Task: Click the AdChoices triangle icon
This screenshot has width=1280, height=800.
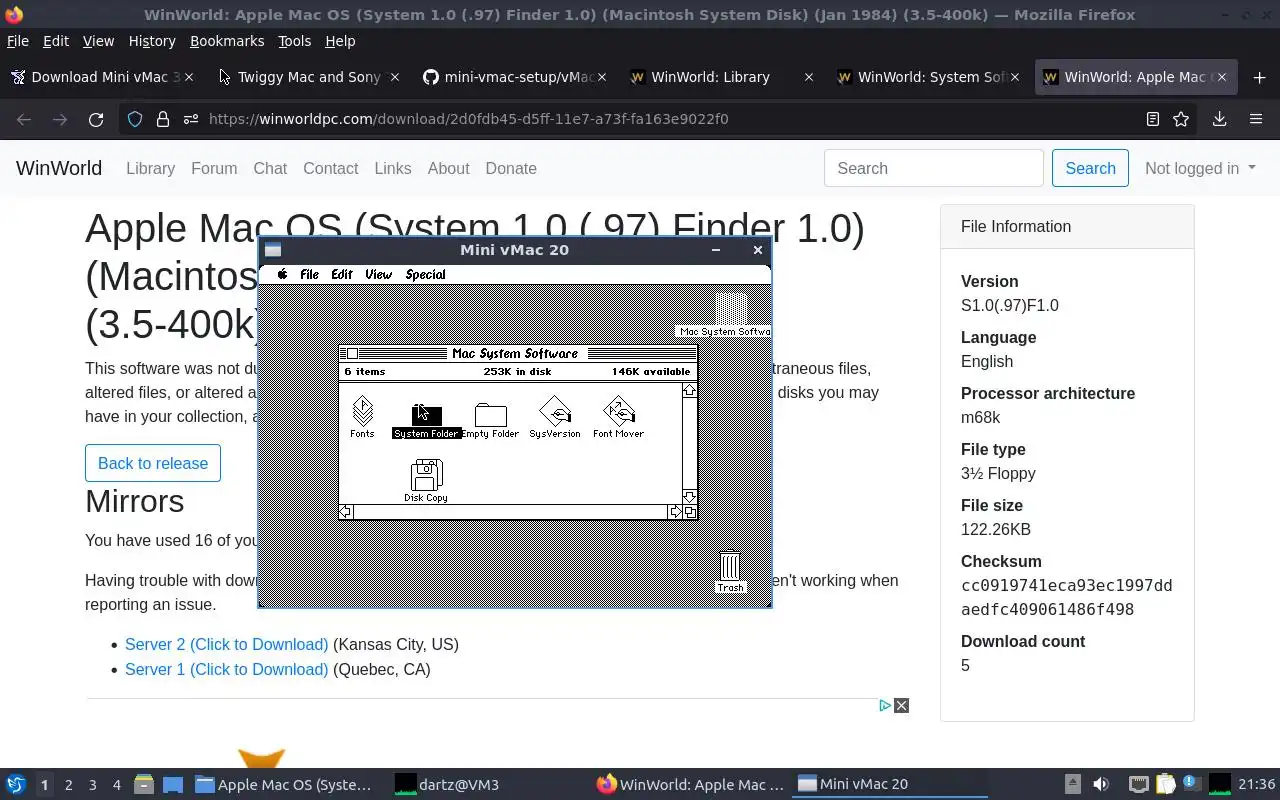Action: (885, 706)
